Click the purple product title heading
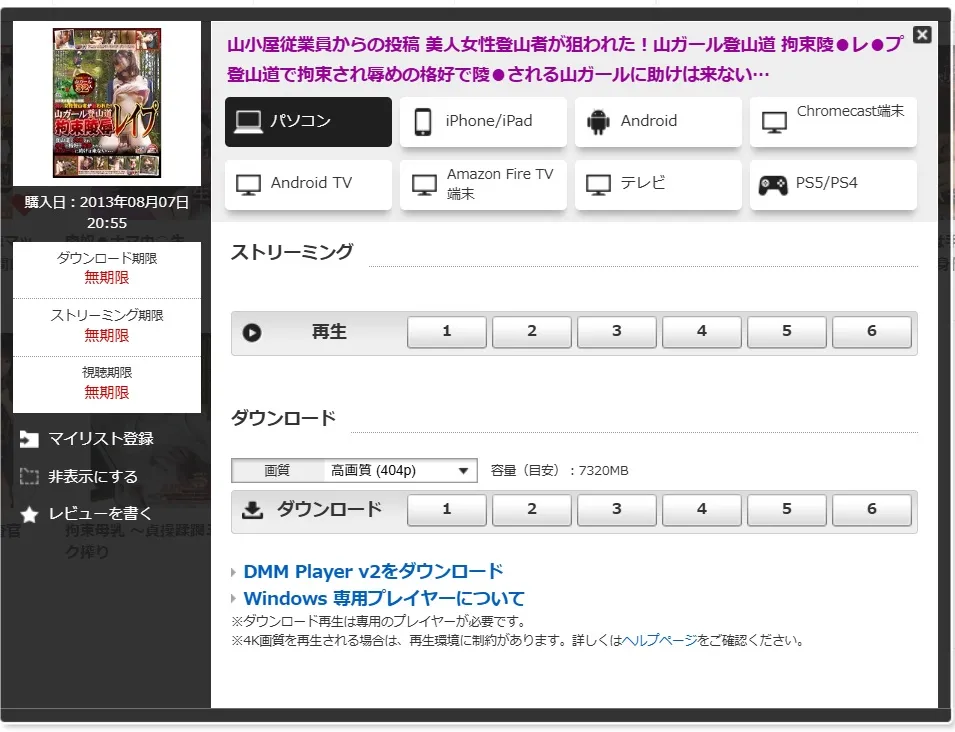This screenshot has height=732, width=955. coord(565,60)
